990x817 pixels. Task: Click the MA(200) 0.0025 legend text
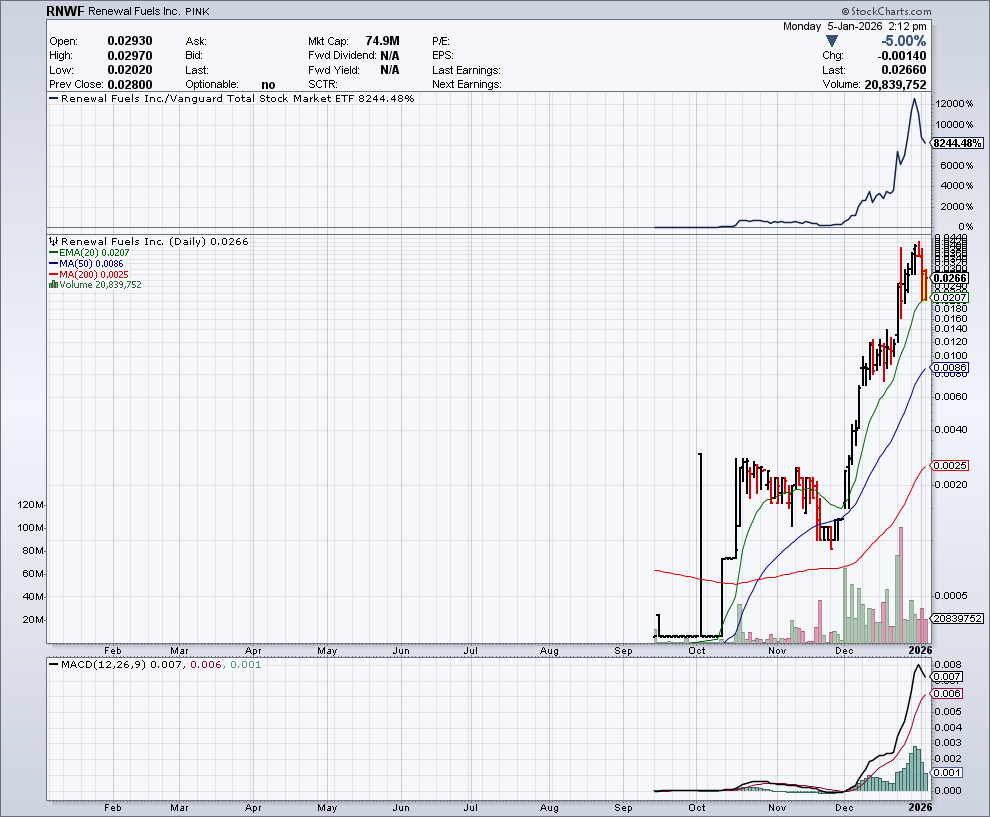click(x=94, y=275)
